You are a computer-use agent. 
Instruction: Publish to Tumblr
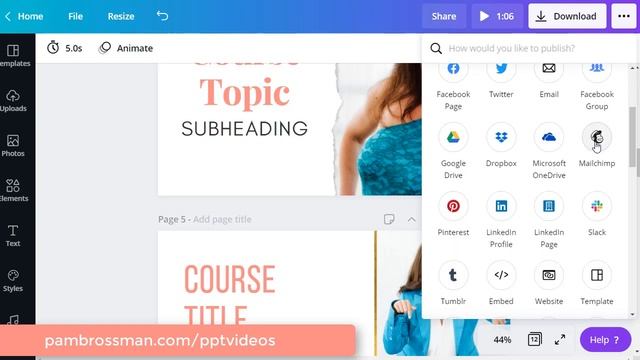453,283
